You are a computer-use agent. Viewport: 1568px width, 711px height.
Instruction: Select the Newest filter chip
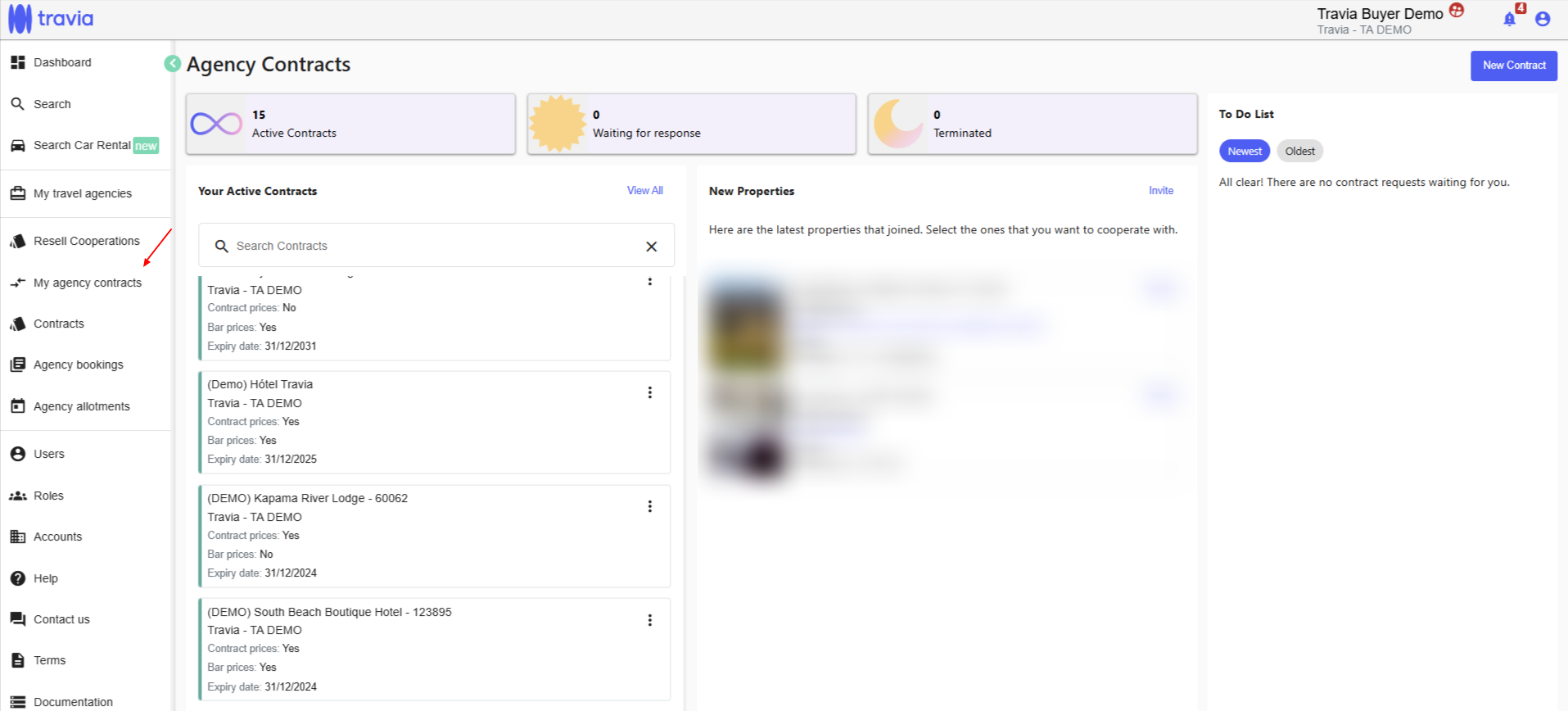[x=1245, y=152]
